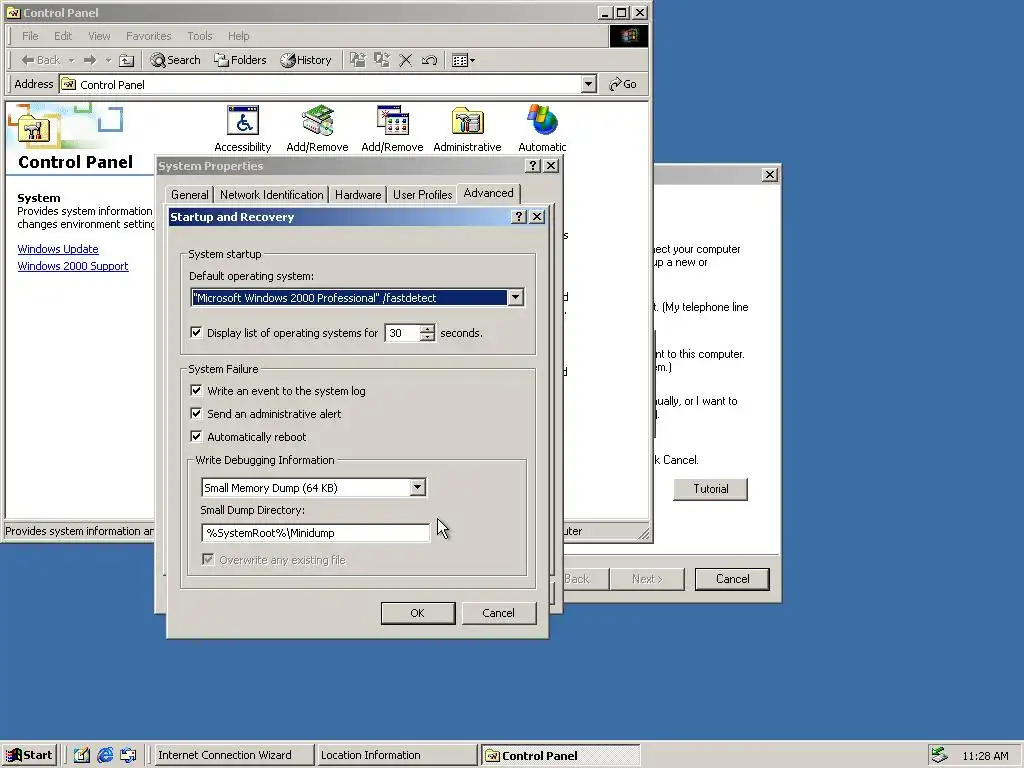Expand the Default operating system dropdown
The width and height of the screenshot is (1024, 768).
[x=515, y=298]
